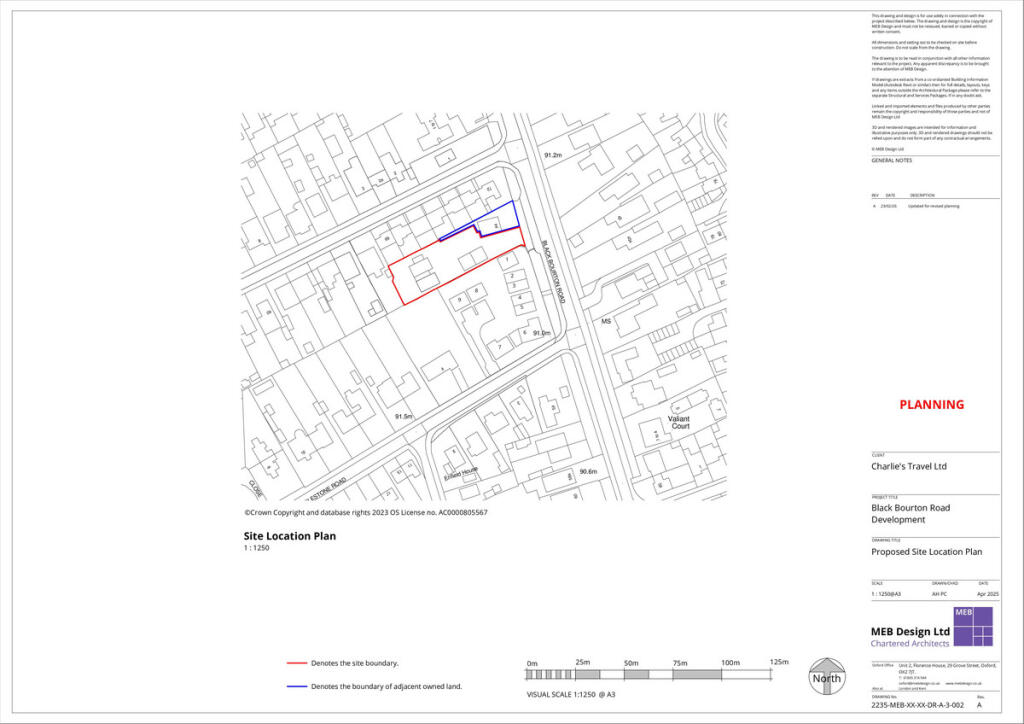
Task: Click house number '9' beside number 8
Action: (x=460, y=300)
